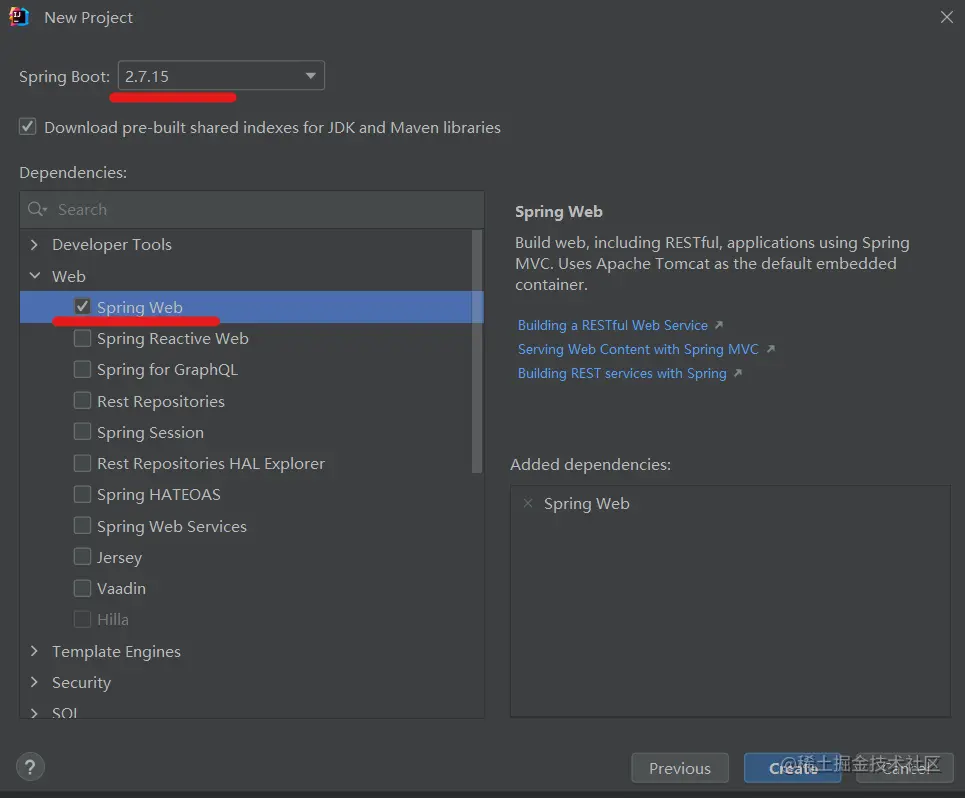965x798 pixels.
Task: Collapse the Web category
Action: [x=35, y=276]
